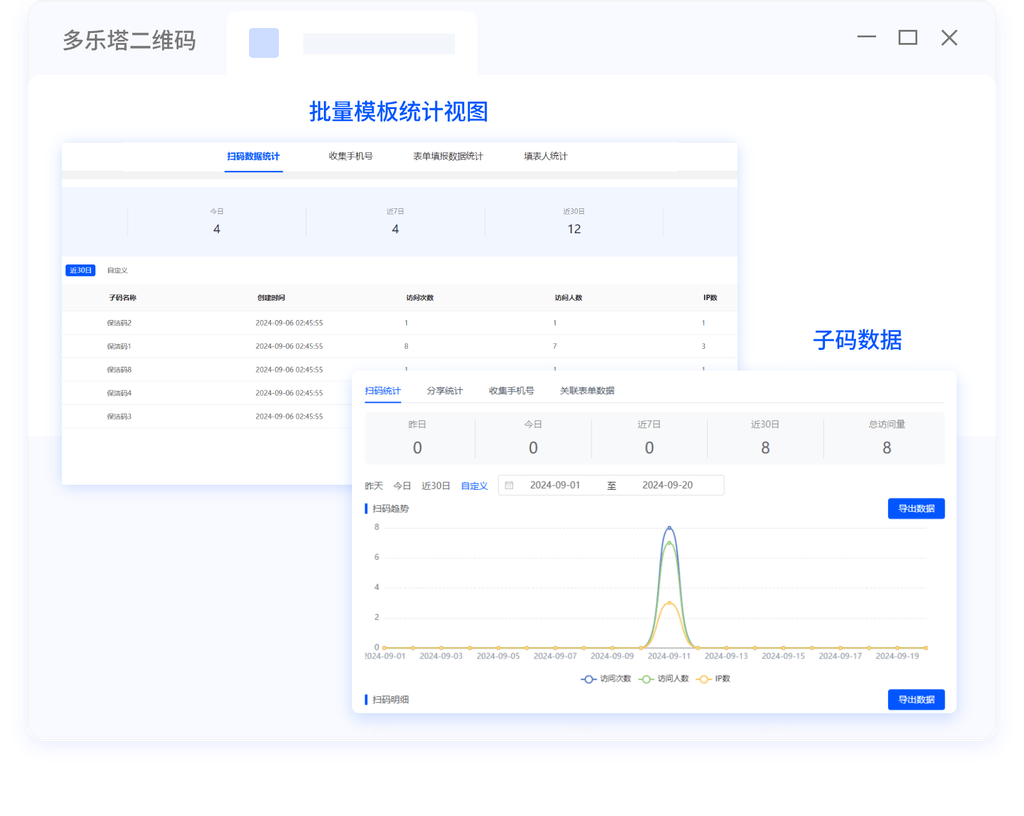Switch to the 分享统计 tab
The image size is (1024, 816).
tap(444, 390)
